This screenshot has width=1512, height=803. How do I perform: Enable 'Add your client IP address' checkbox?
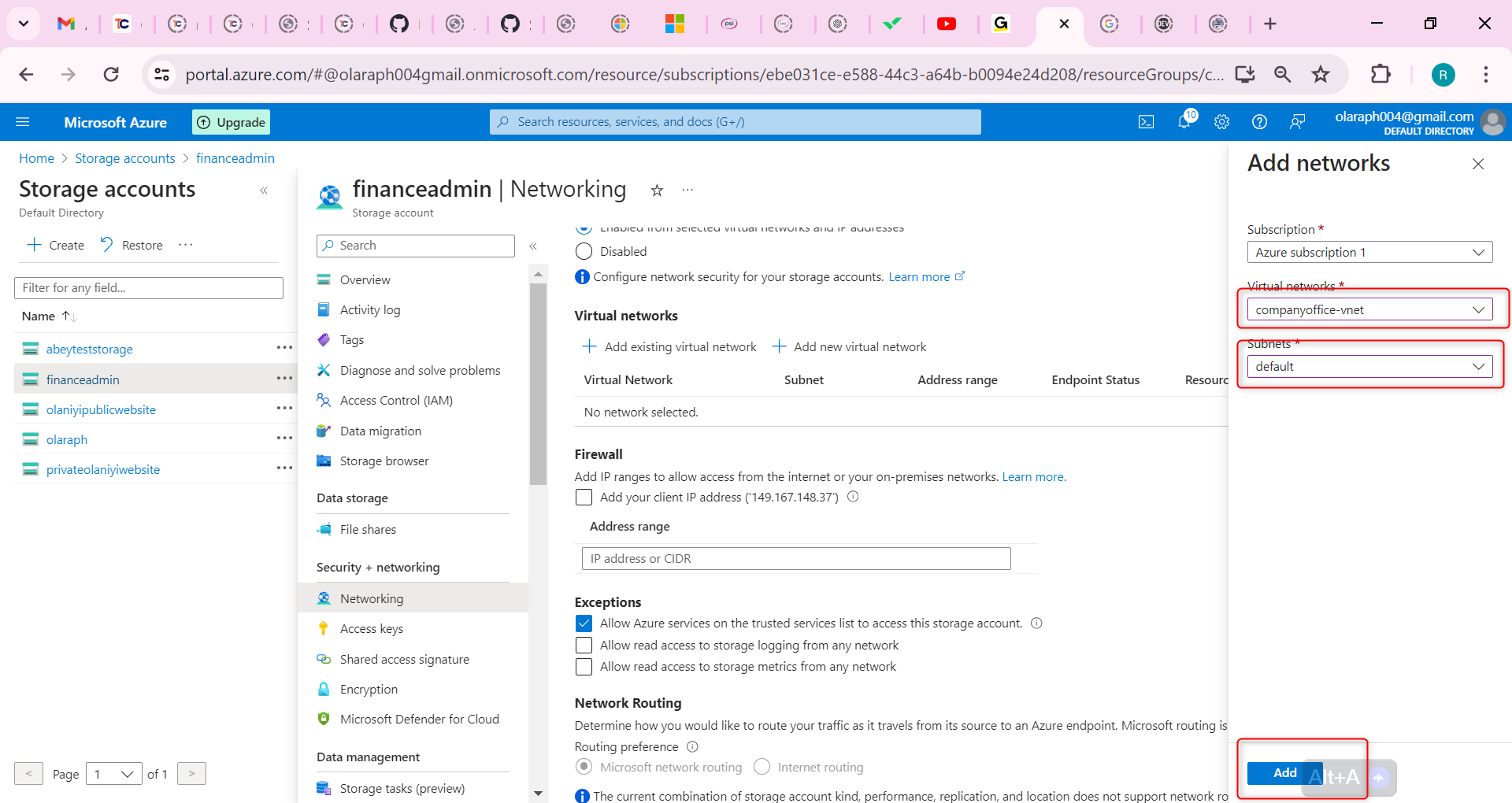coord(584,497)
